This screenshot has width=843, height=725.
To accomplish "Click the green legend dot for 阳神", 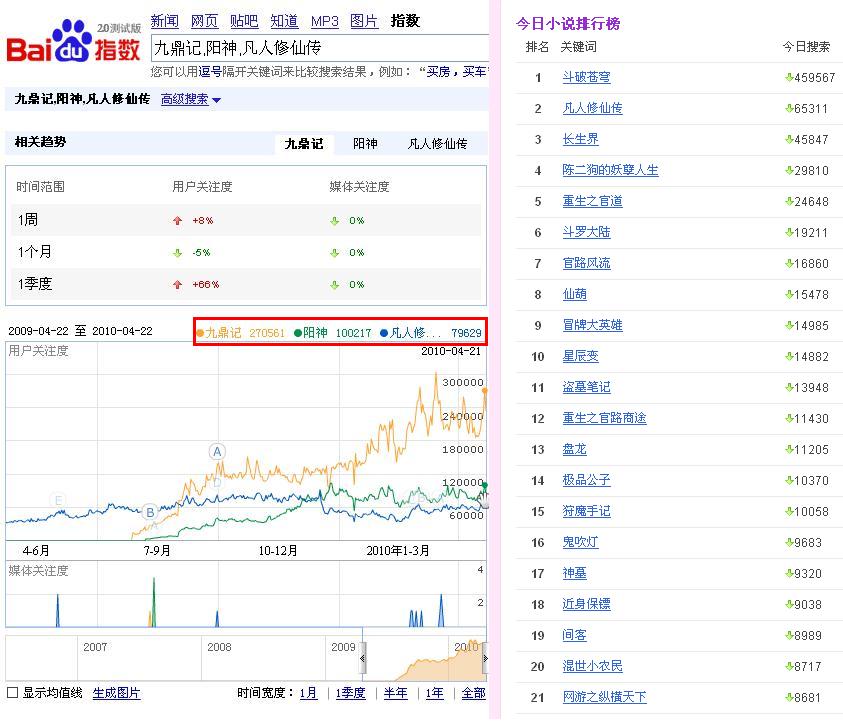I will tap(298, 333).
